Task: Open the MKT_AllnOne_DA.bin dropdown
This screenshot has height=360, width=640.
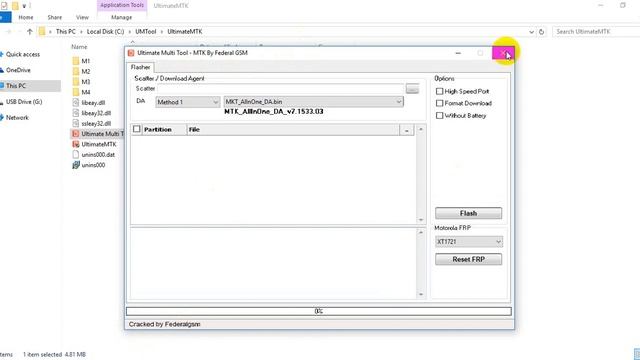Action: [x=313, y=102]
